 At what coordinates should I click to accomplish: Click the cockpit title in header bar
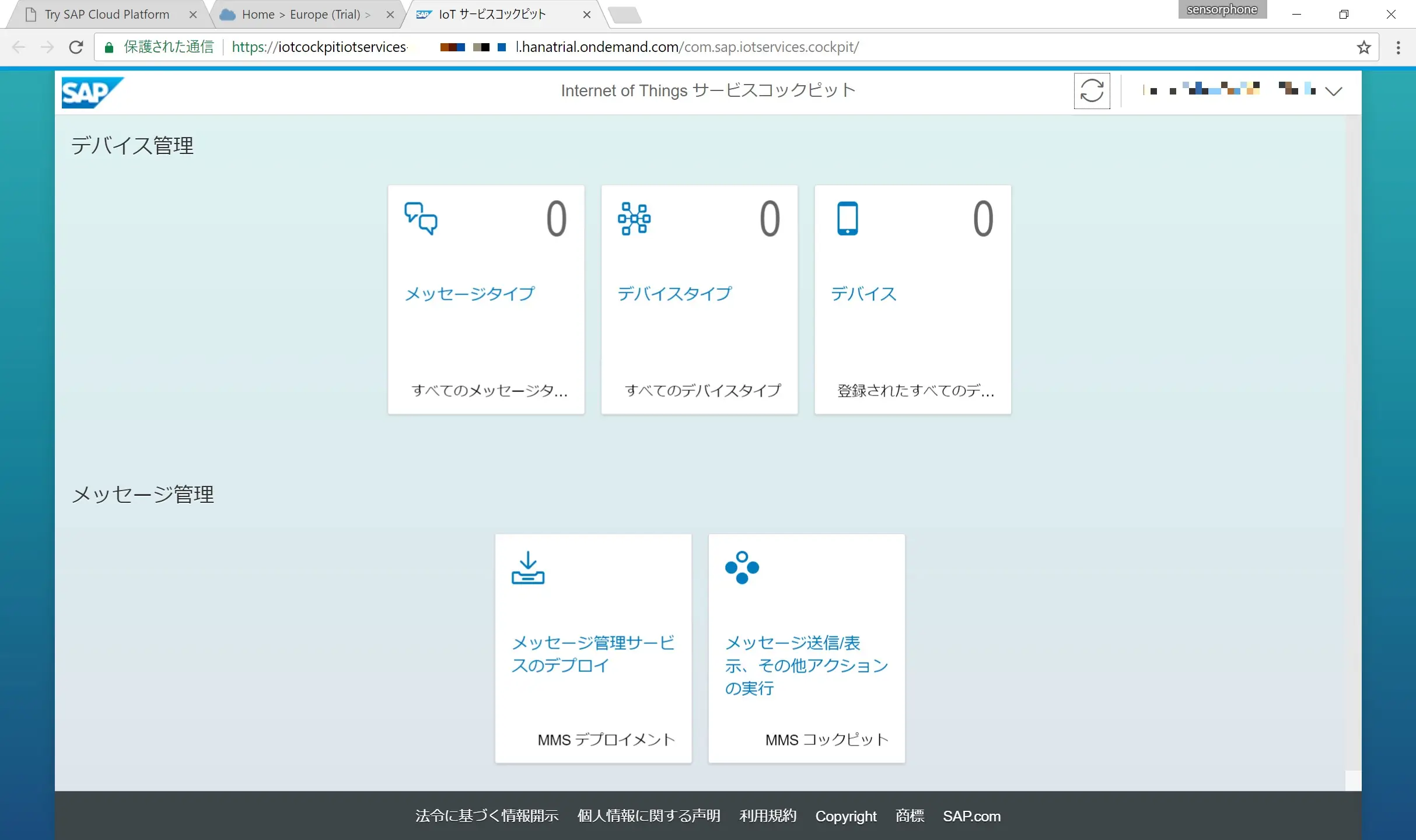point(708,91)
